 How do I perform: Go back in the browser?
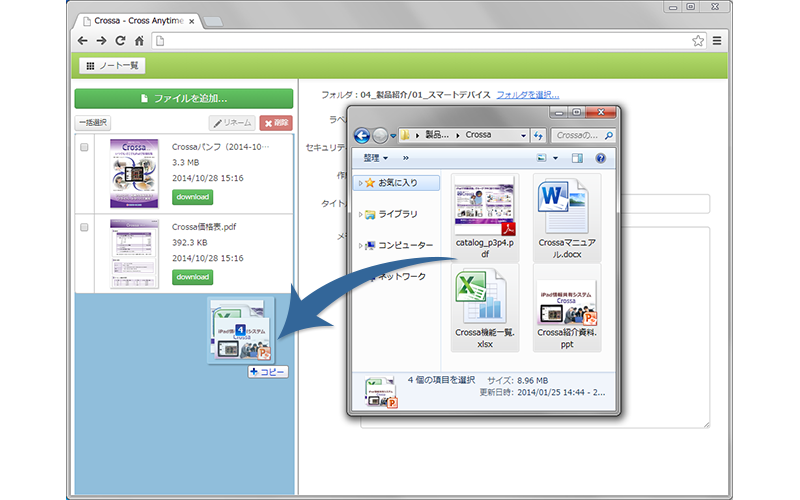83,41
